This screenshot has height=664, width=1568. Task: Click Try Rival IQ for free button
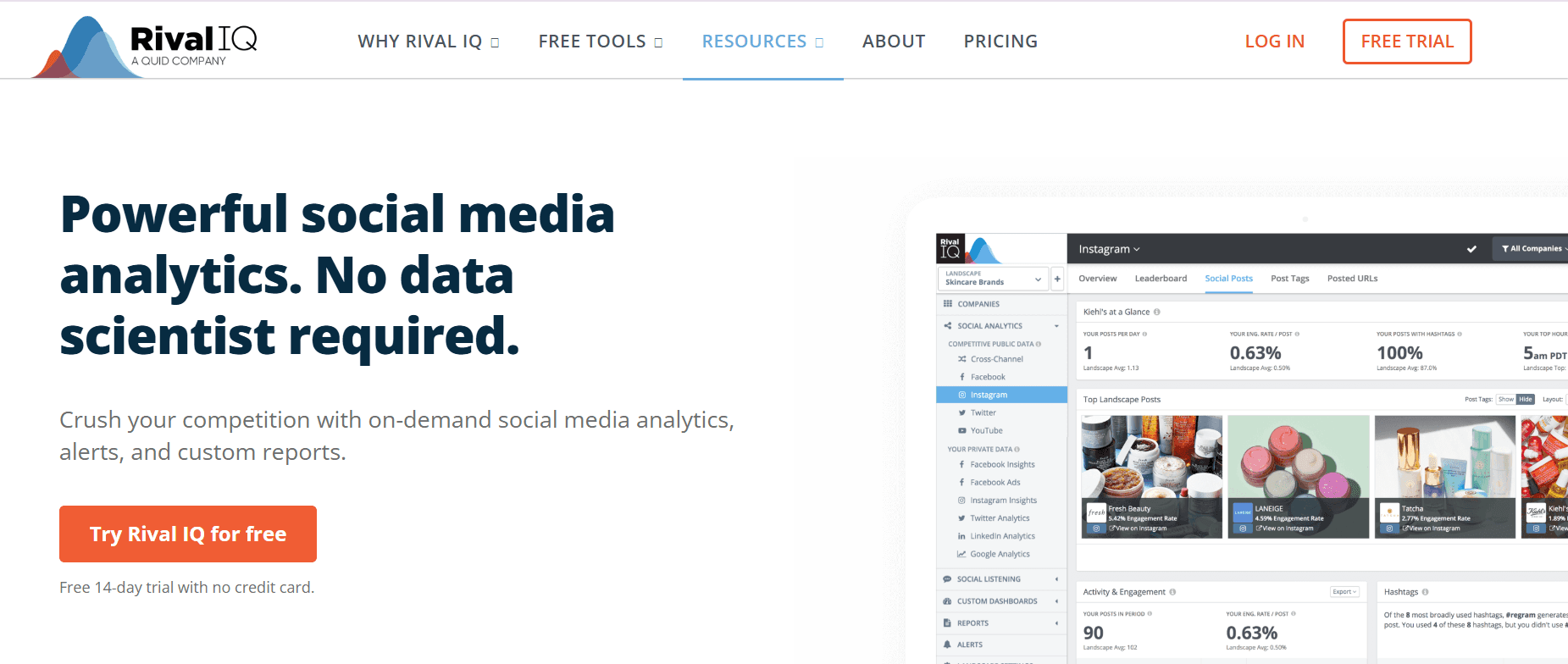(188, 534)
